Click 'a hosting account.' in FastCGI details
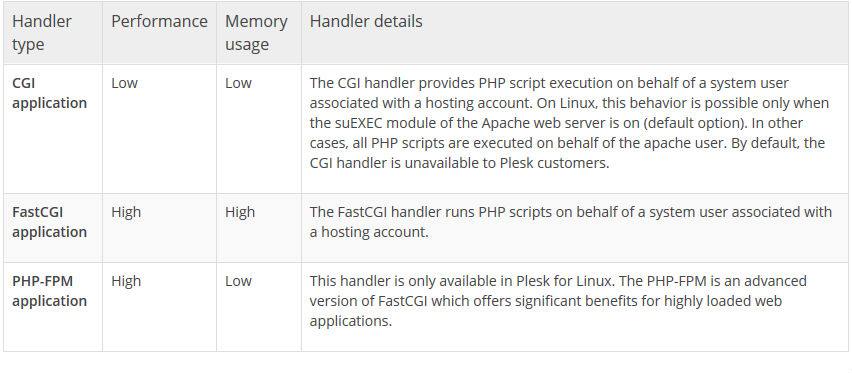The image size is (852, 373). coord(369,232)
